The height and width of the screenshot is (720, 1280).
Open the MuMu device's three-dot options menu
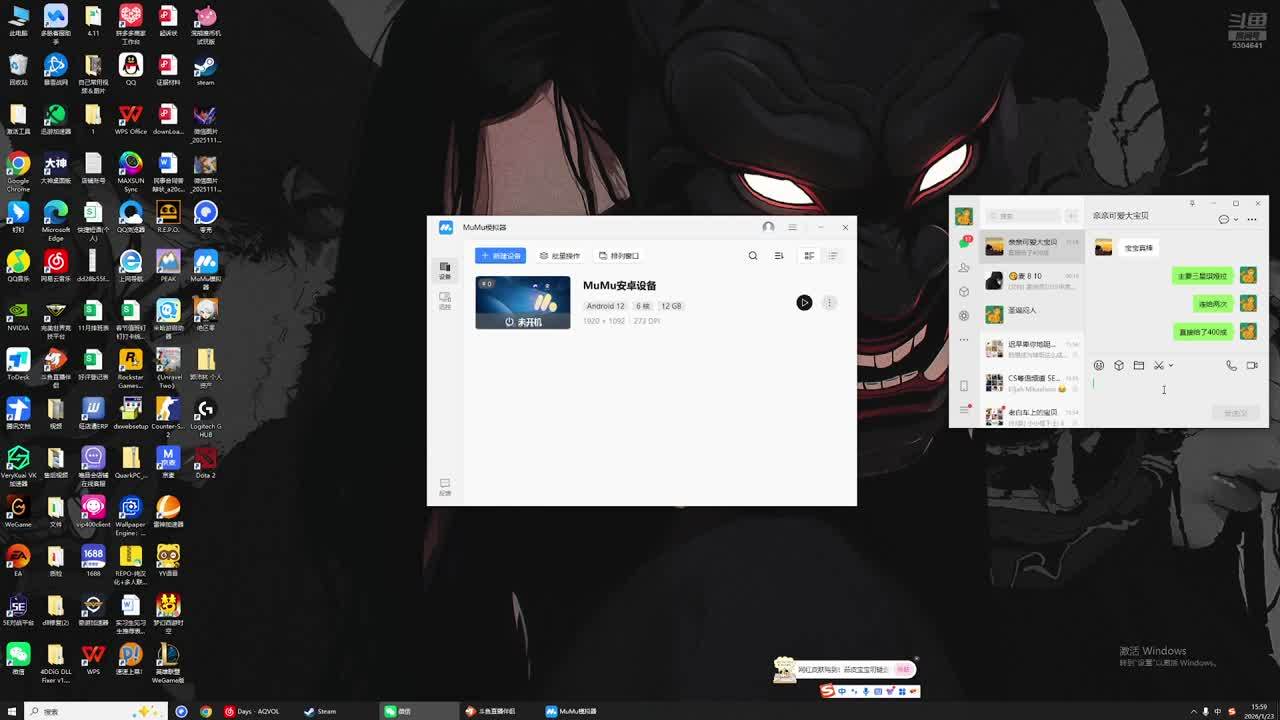click(x=829, y=303)
